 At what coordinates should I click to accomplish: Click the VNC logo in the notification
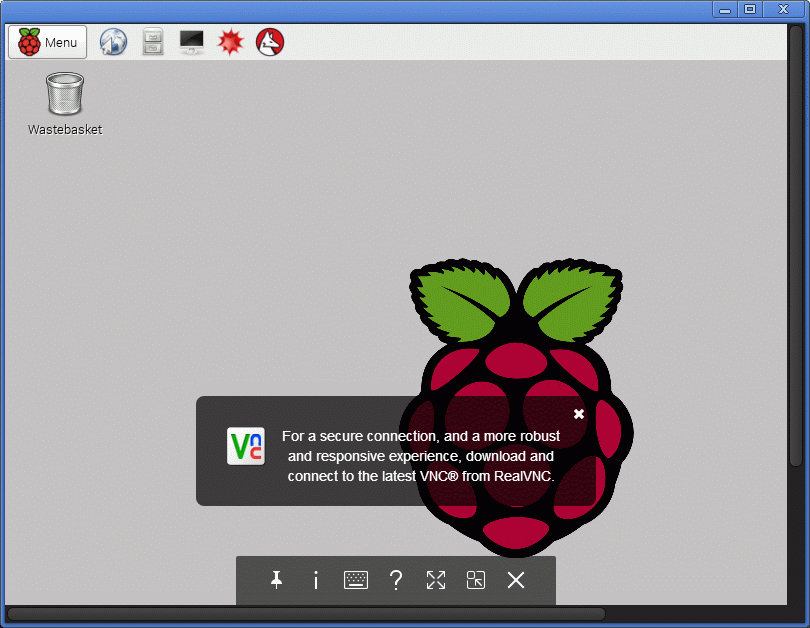pos(246,446)
